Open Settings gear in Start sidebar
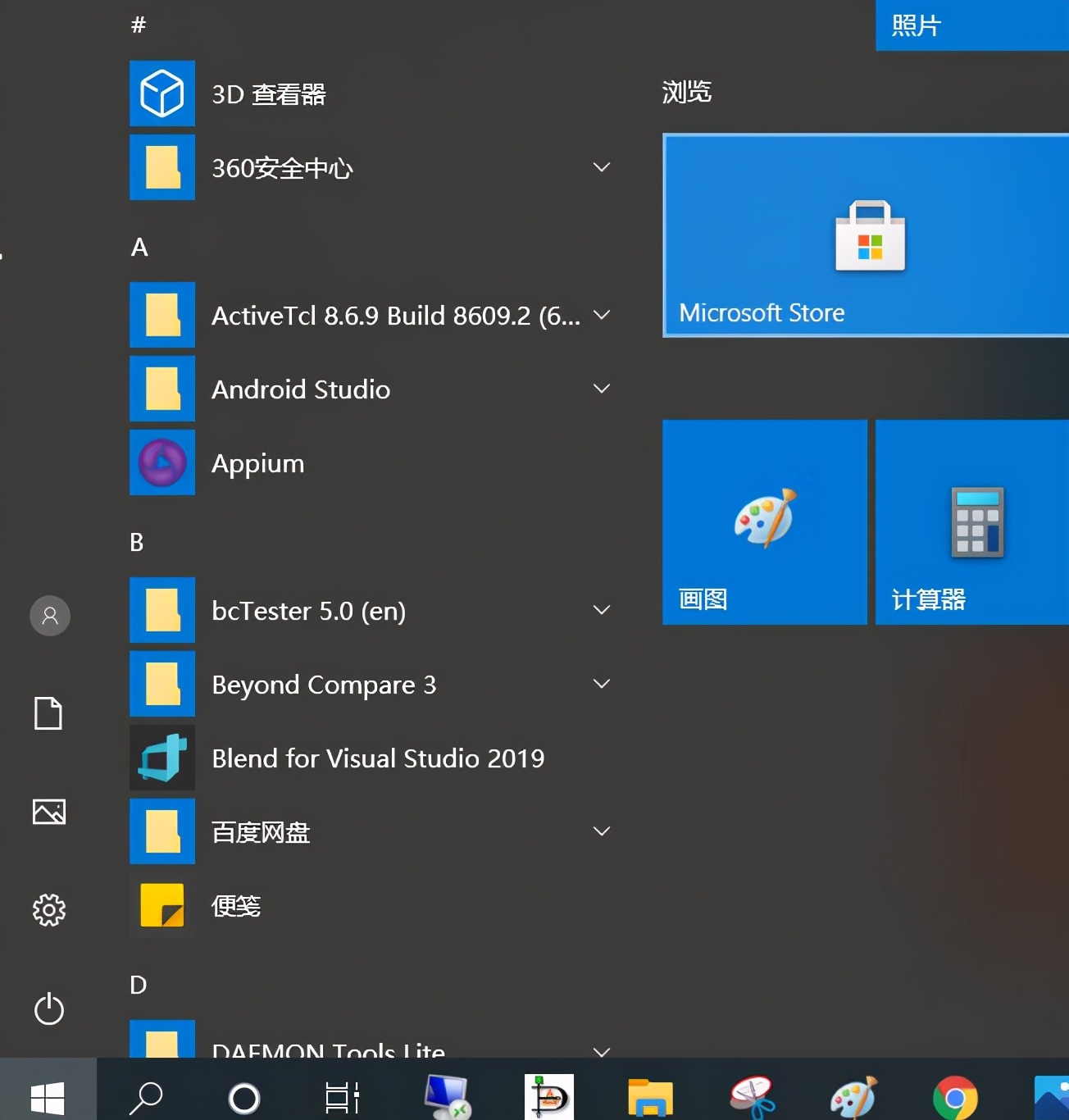This screenshot has height=1120, width=1069. point(49,910)
